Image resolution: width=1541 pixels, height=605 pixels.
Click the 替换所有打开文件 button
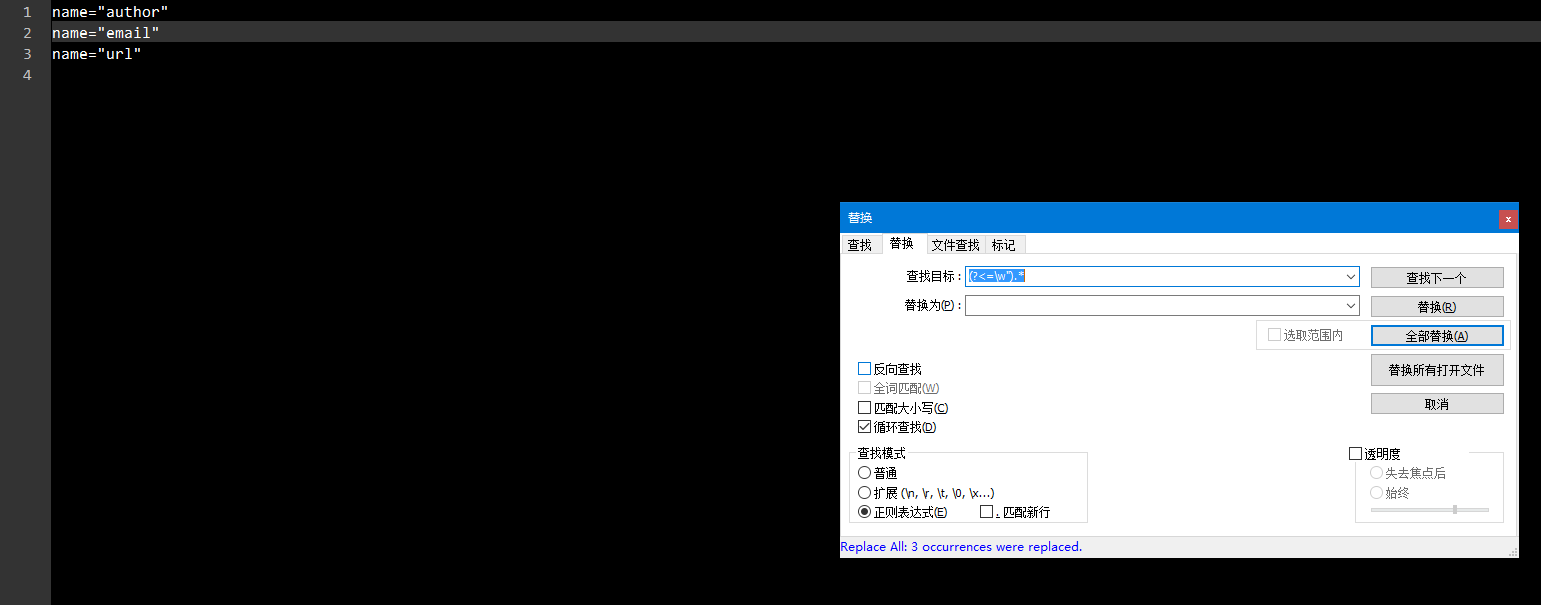point(1437,369)
